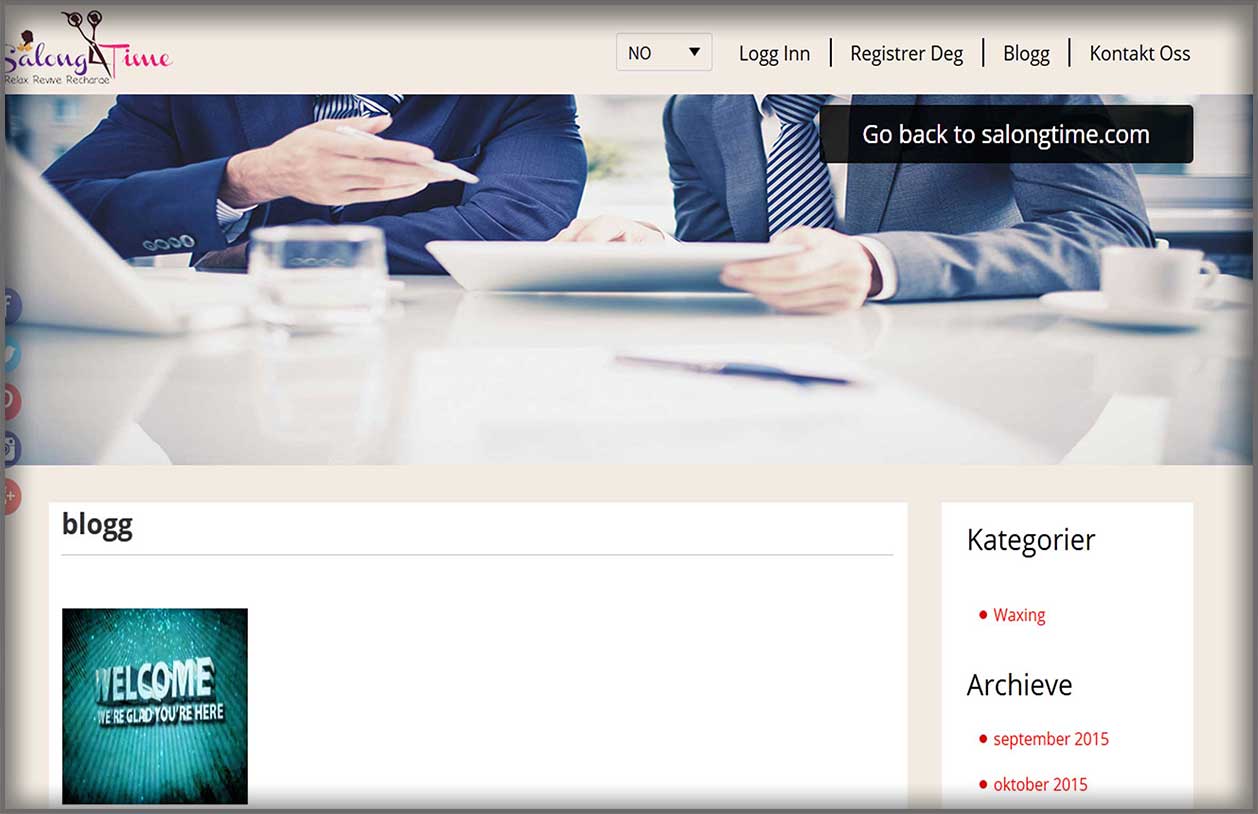Click the bullet next to september 2015
The height and width of the screenshot is (814, 1258).
pyautogui.click(x=983, y=739)
